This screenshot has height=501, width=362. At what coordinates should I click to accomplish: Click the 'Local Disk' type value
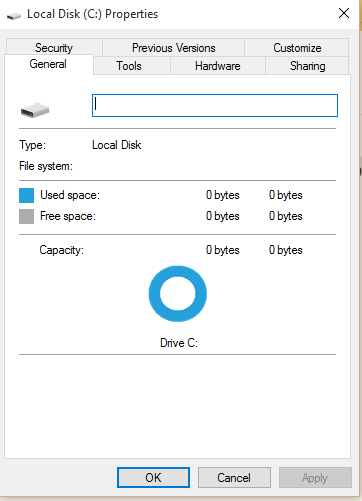117,145
